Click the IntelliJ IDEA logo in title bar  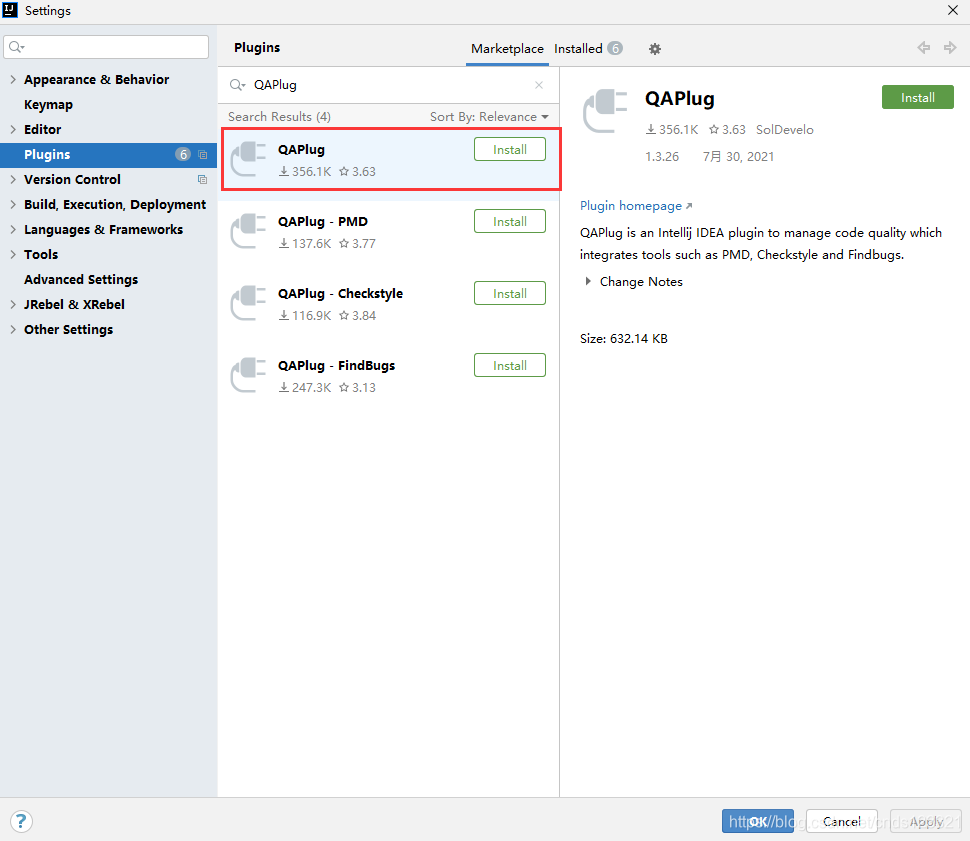10,10
